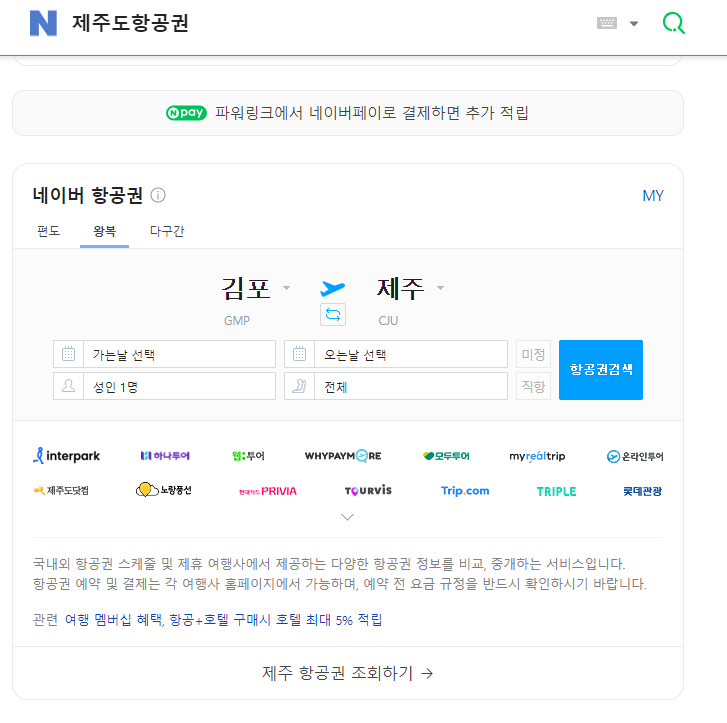The width and height of the screenshot is (727, 723).
Task: Open the 파워링크 네이버페이 추가 적립 banner
Action: 348,113
